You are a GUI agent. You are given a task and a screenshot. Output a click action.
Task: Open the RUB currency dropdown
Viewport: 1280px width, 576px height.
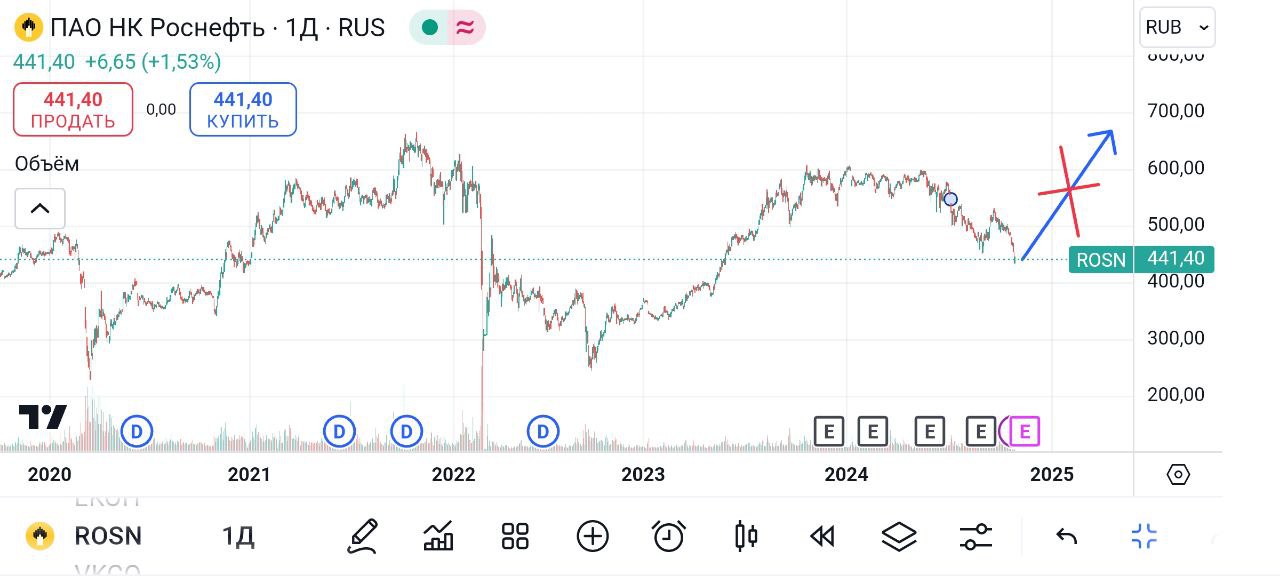coord(1177,28)
